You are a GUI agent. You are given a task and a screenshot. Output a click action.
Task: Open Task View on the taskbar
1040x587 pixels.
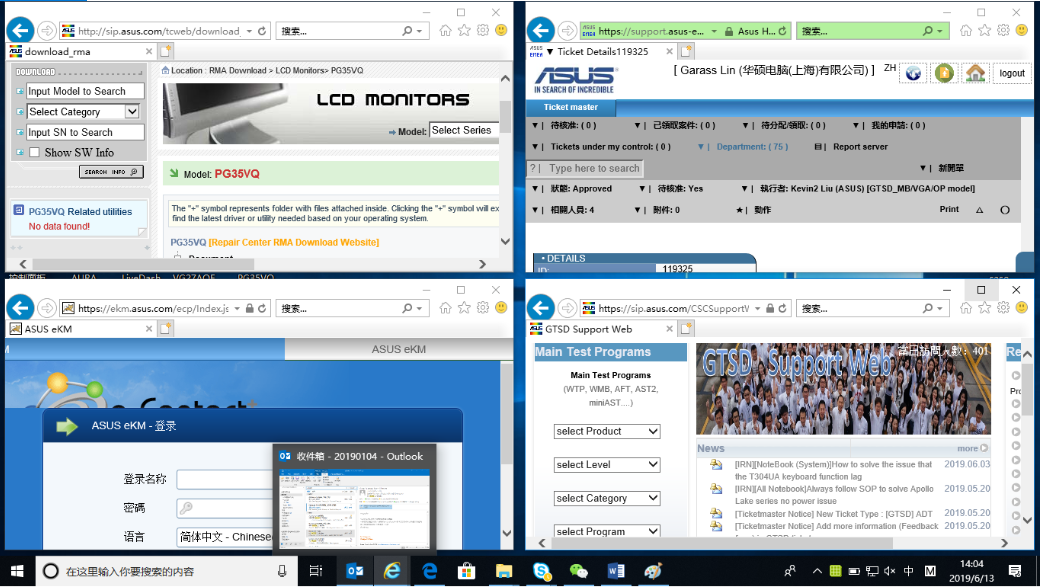pyautogui.click(x=316, y=570)
